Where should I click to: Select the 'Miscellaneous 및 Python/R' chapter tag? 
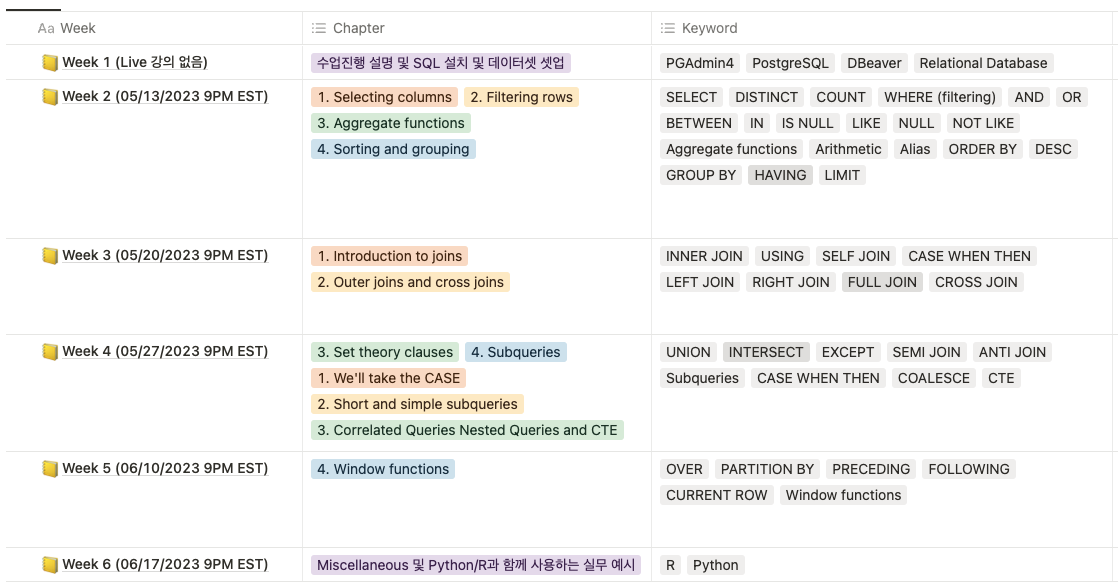pyautogui.click(x=476, y=565)
